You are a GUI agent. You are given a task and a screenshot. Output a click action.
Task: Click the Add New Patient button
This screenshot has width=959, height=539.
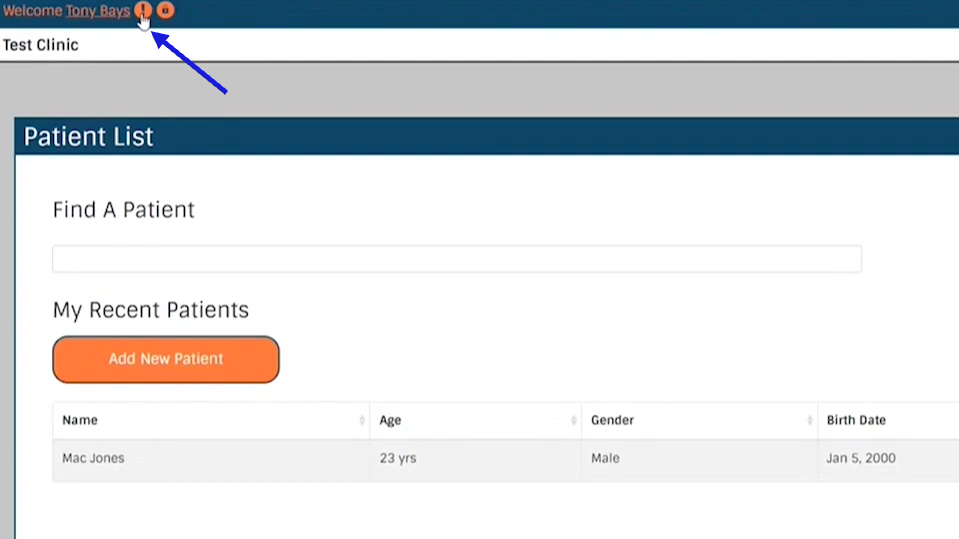point(166,359)
